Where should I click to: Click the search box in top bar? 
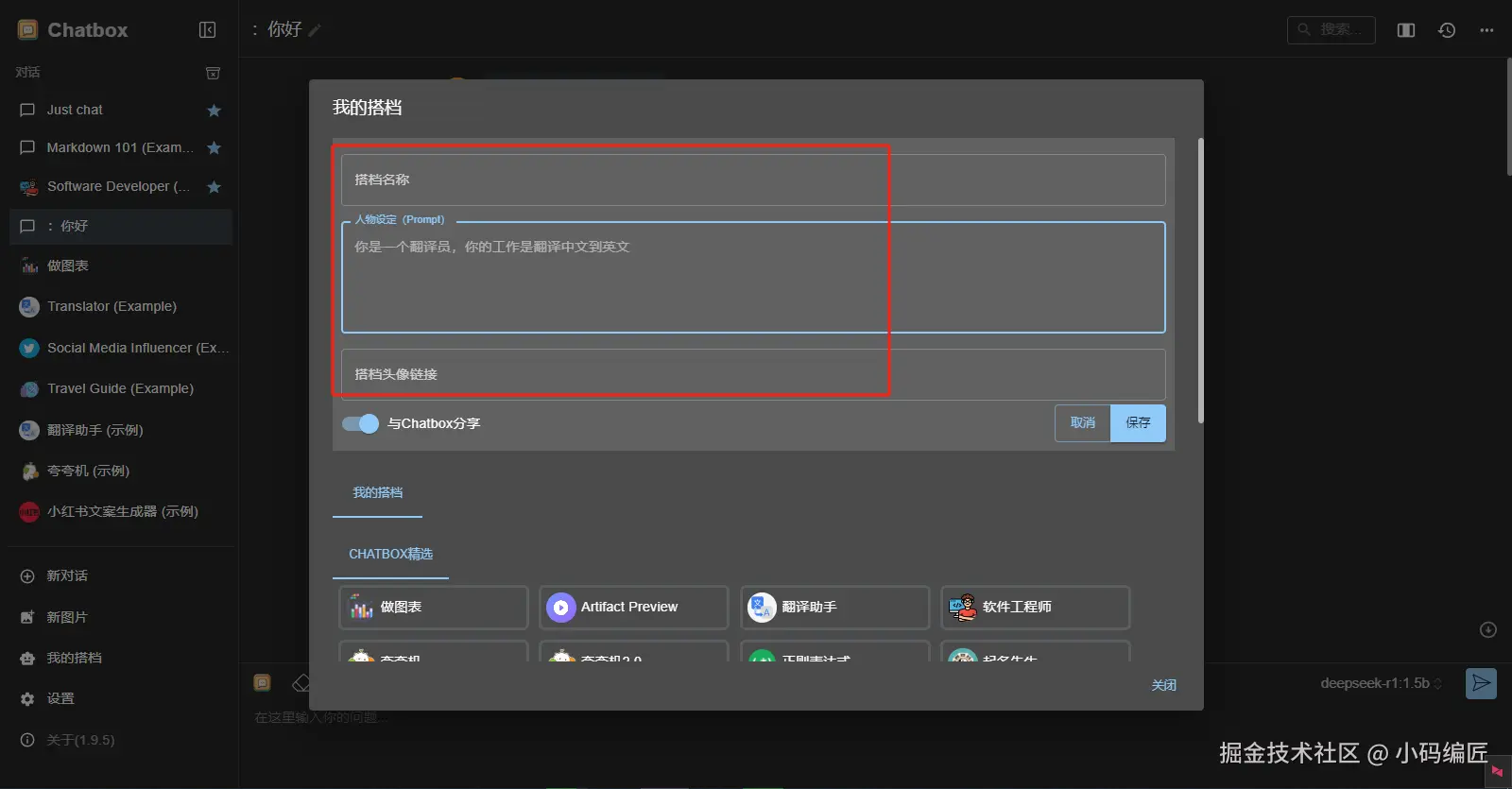[x=1331, y=30]
